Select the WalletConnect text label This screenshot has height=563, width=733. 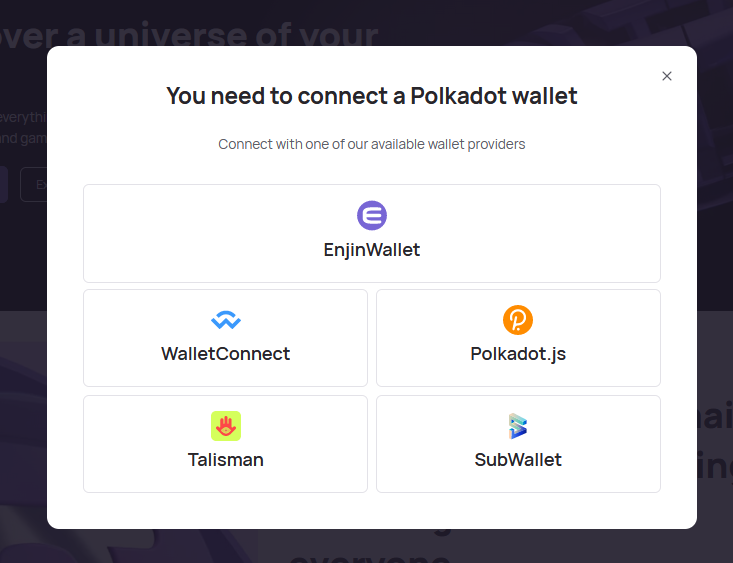point(226,354)
